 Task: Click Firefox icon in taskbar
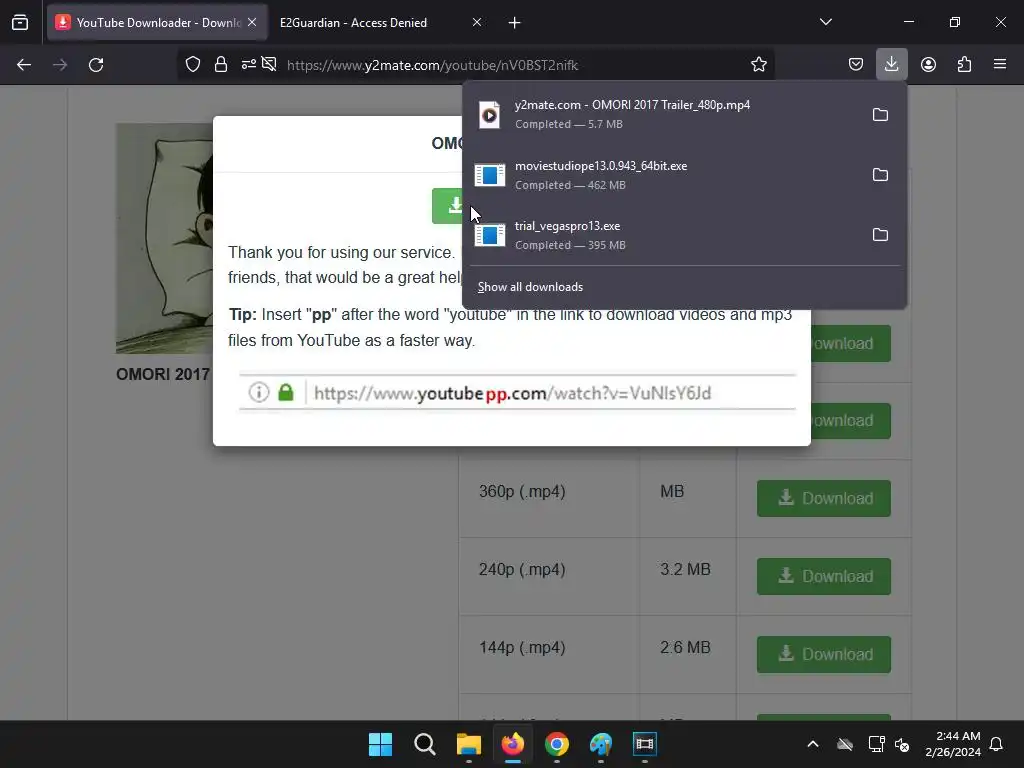513,744
